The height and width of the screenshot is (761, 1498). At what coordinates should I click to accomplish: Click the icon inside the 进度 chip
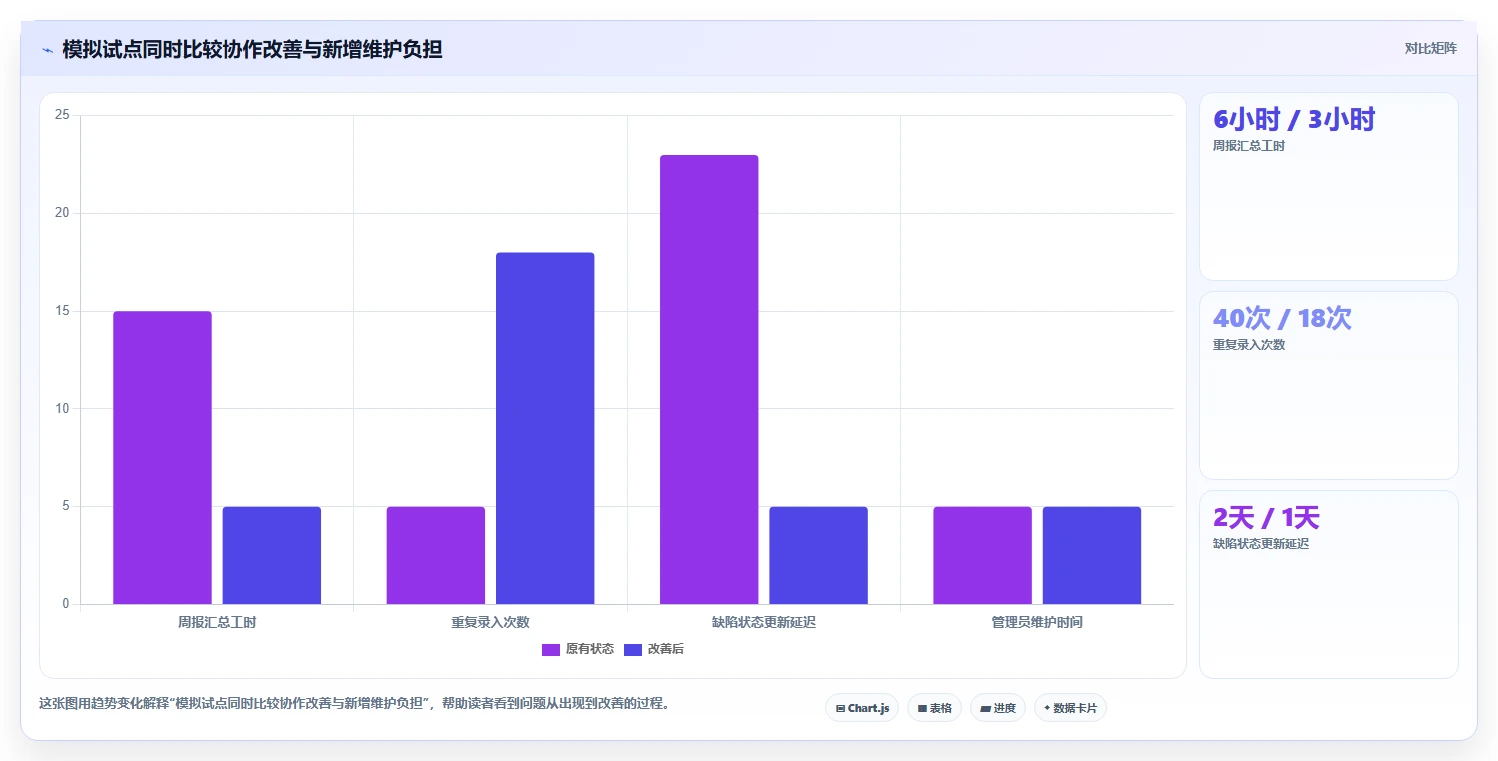[985, 708]
